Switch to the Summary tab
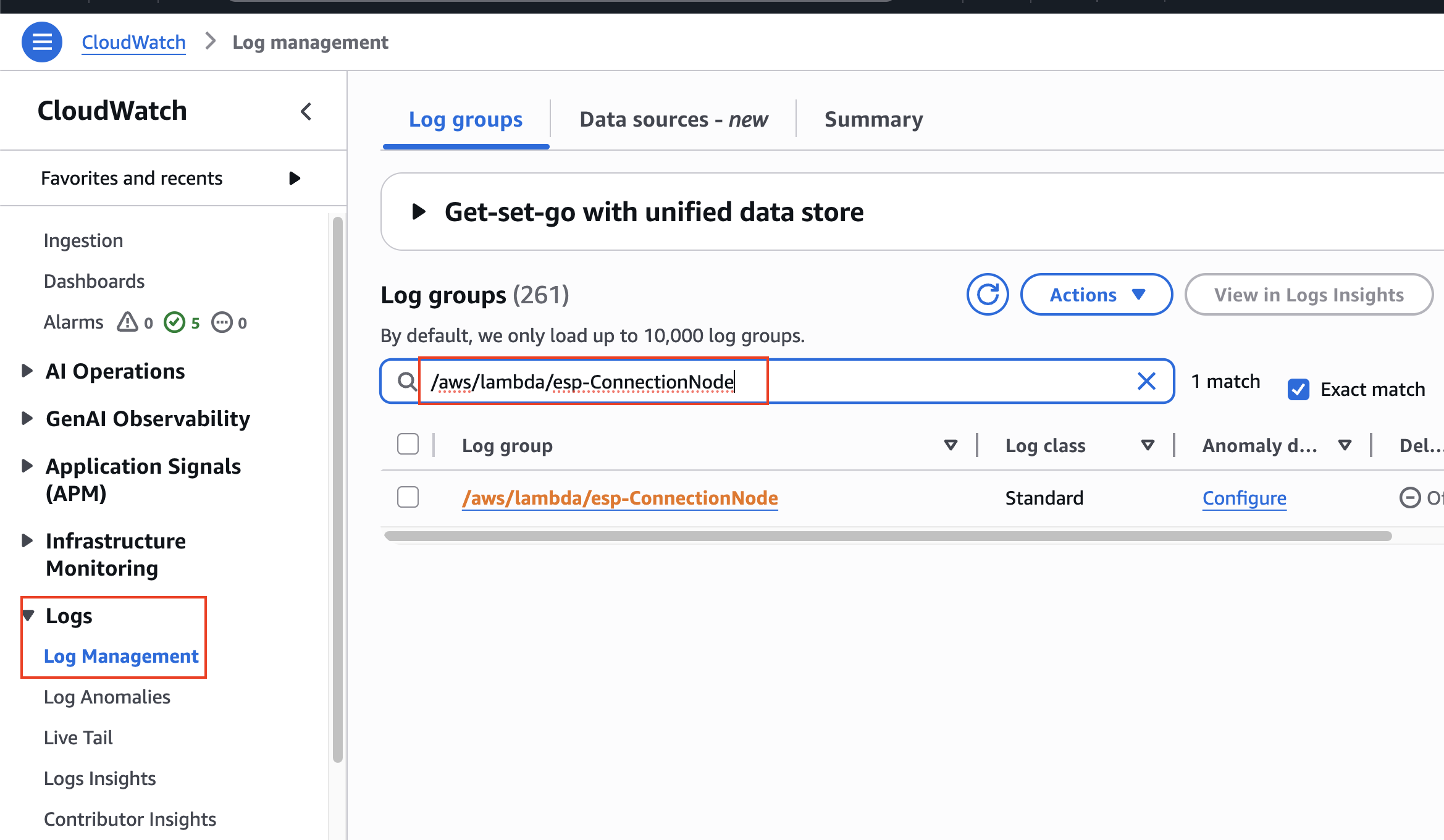 point(874,119)
